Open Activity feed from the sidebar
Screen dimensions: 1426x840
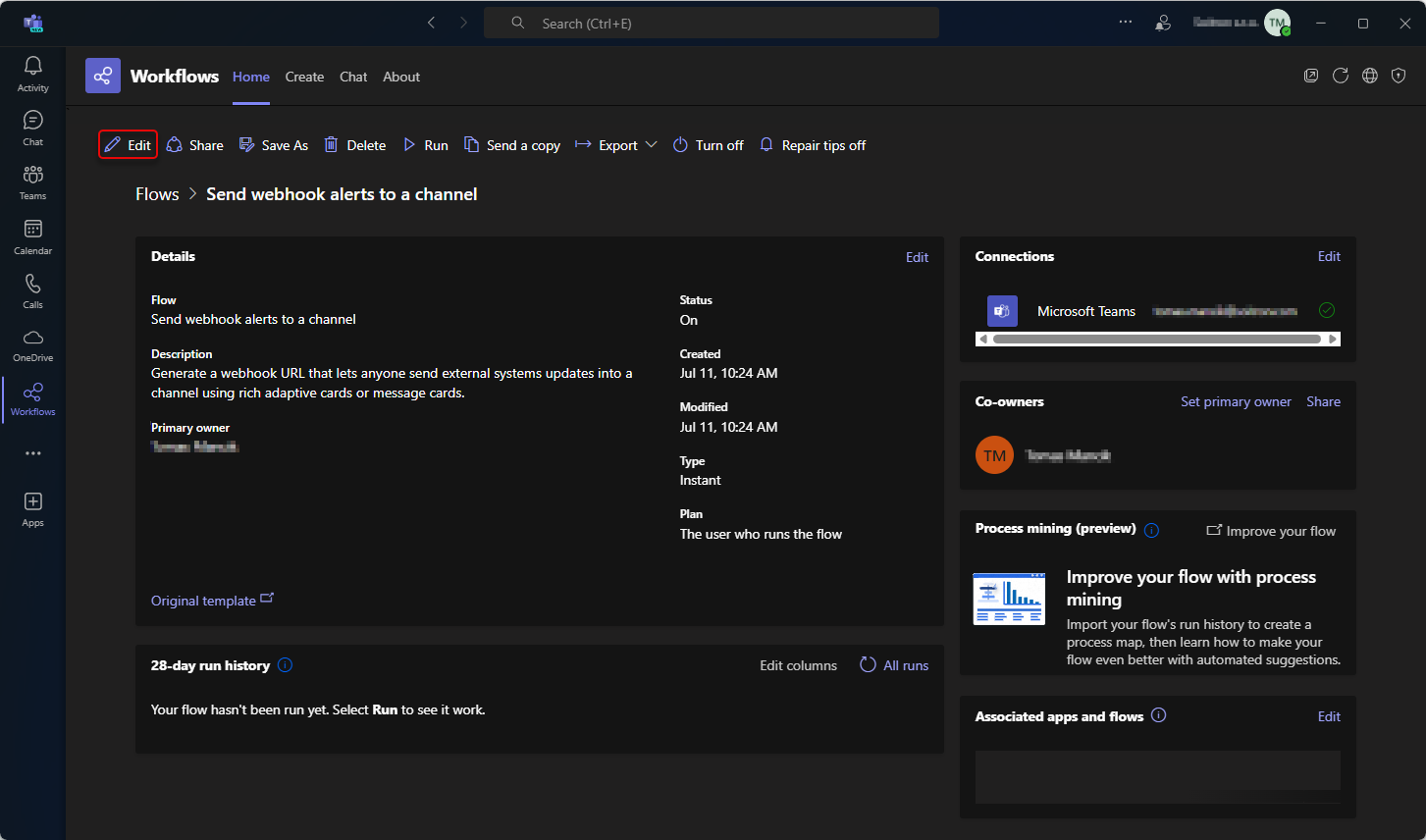click(x=32, y=72)
